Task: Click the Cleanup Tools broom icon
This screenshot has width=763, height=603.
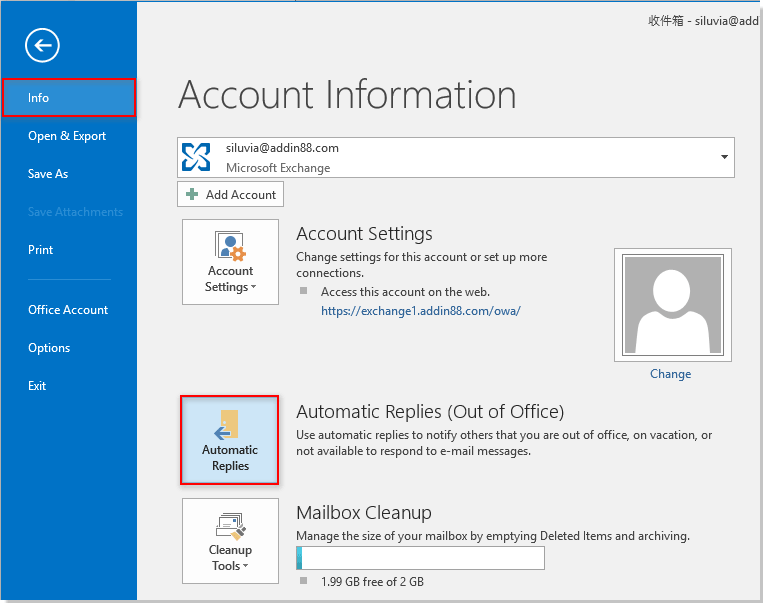Action: pos(231,527)
